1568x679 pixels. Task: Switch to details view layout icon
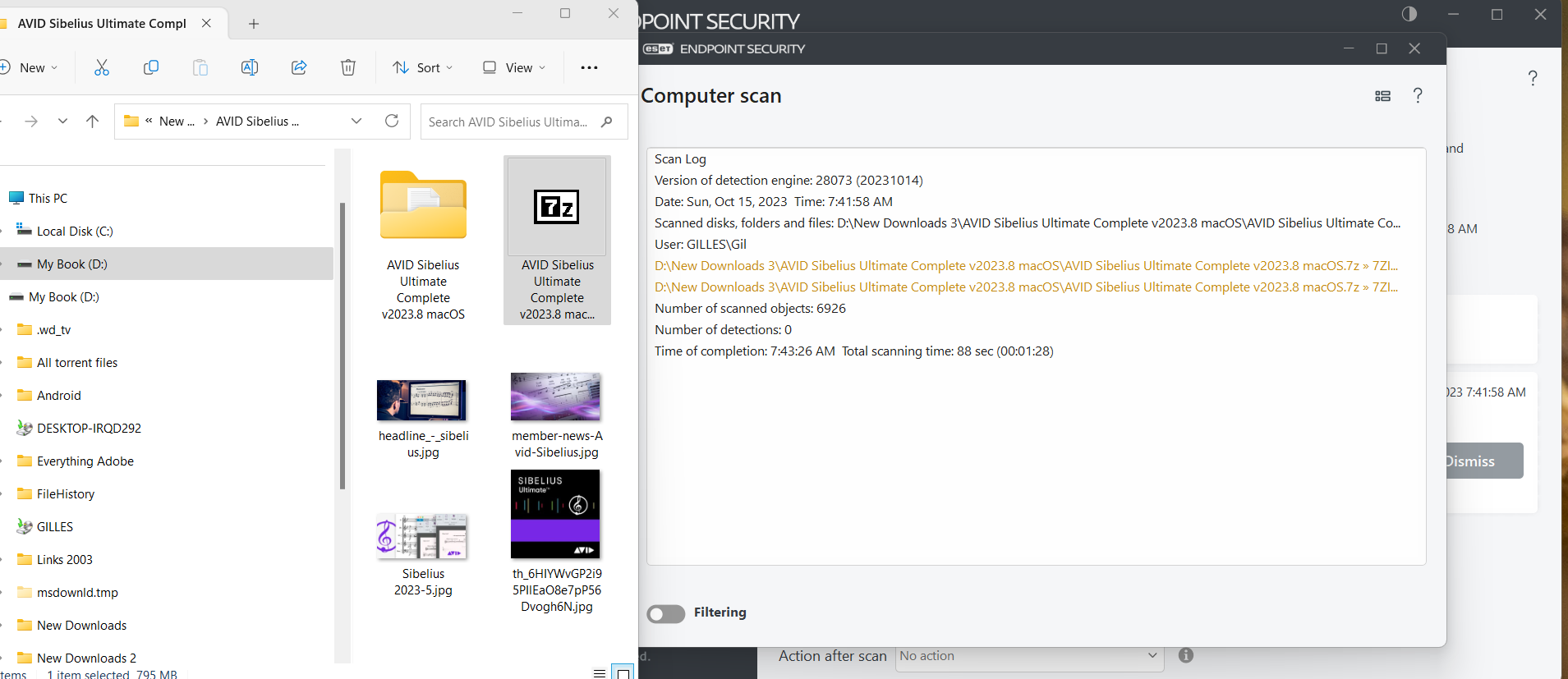pyautogui.click(x=600, y=672)
